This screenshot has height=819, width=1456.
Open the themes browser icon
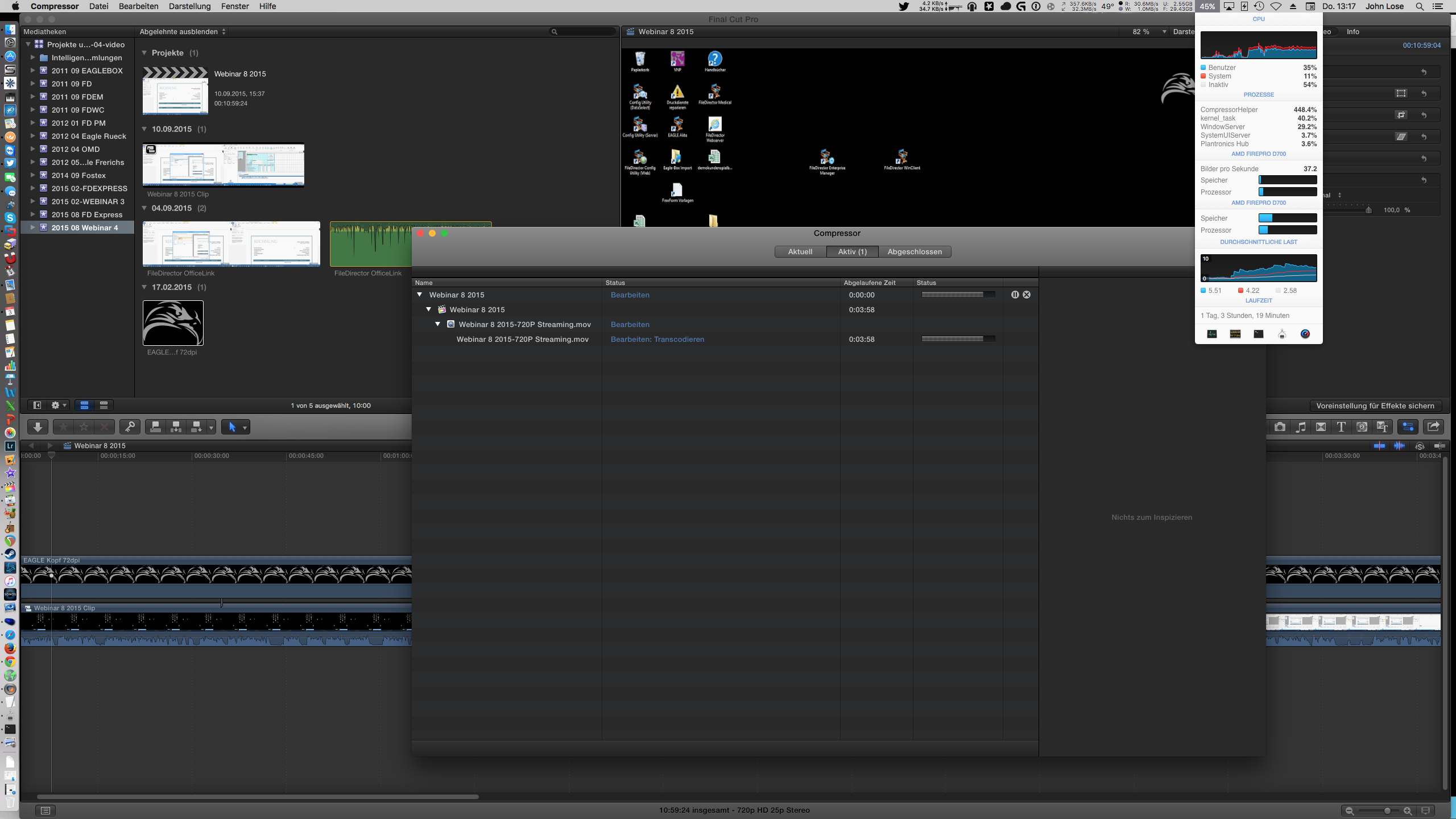tap(1382, 427)
